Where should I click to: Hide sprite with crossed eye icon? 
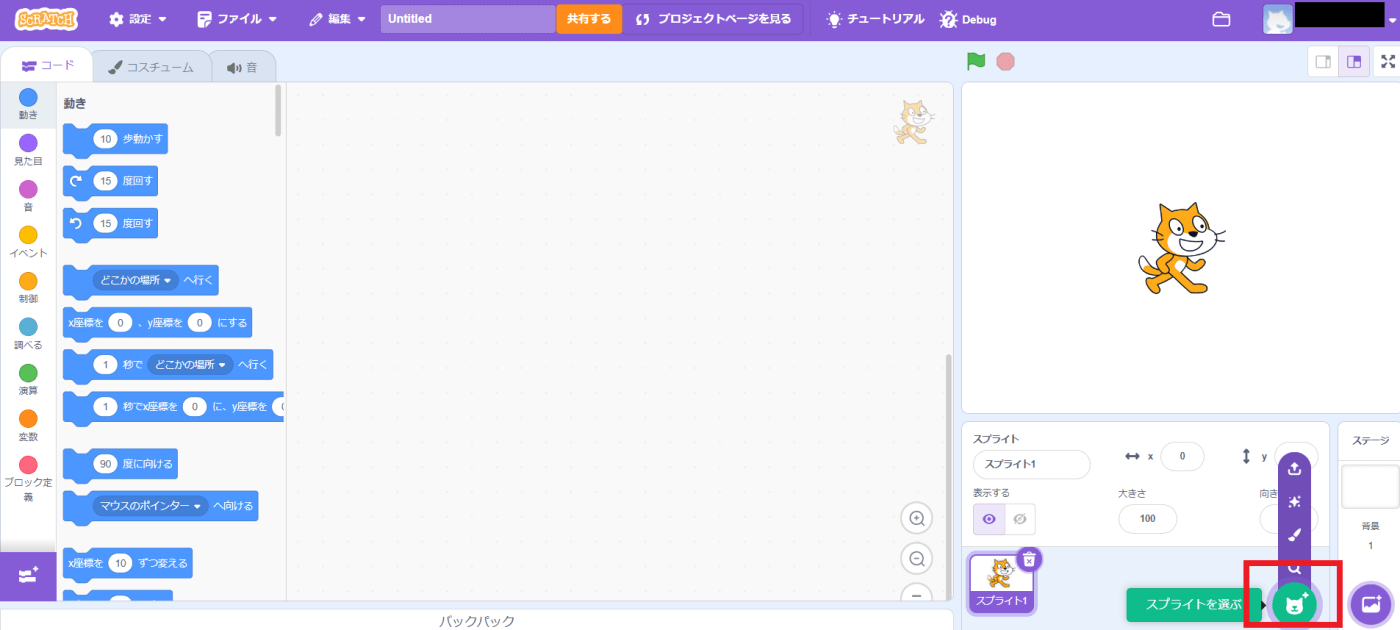coord(1020,519)
